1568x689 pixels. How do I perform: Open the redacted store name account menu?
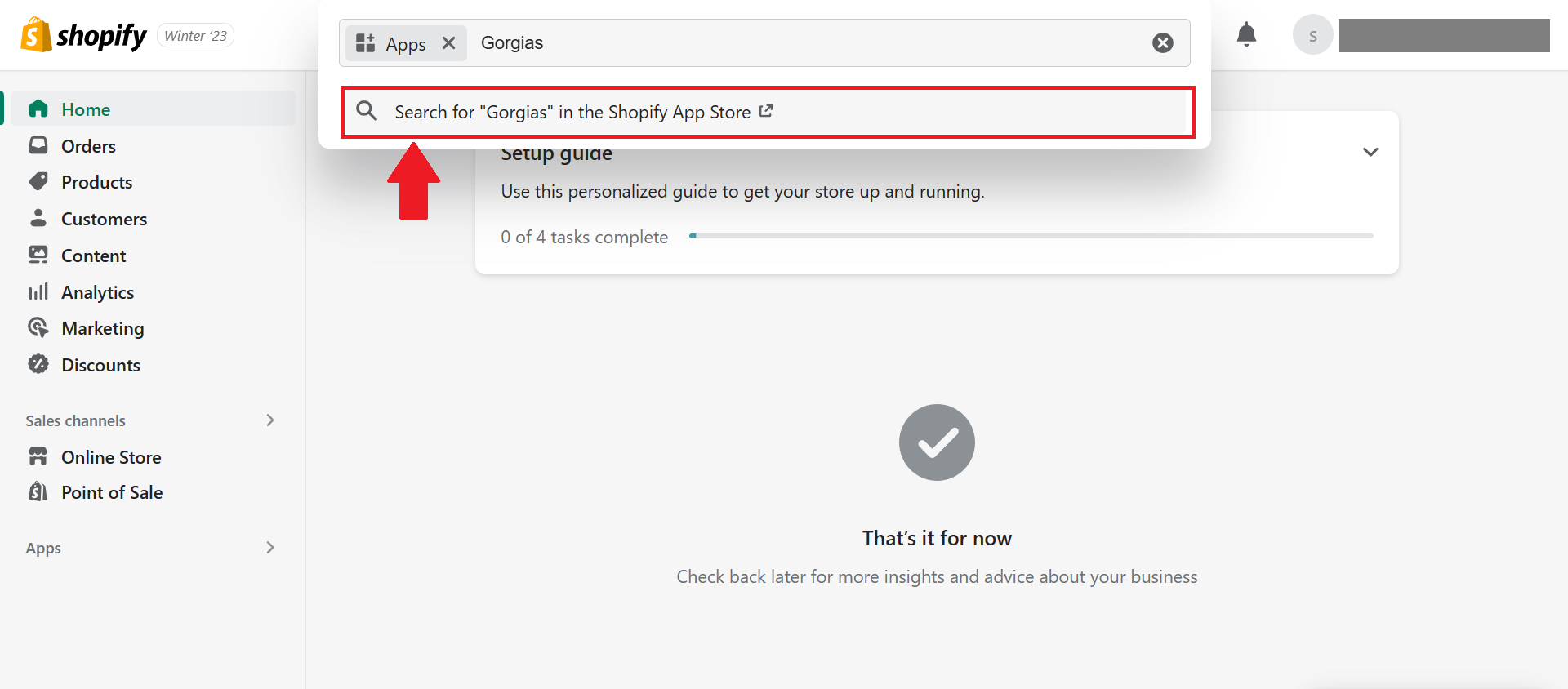1444,36
